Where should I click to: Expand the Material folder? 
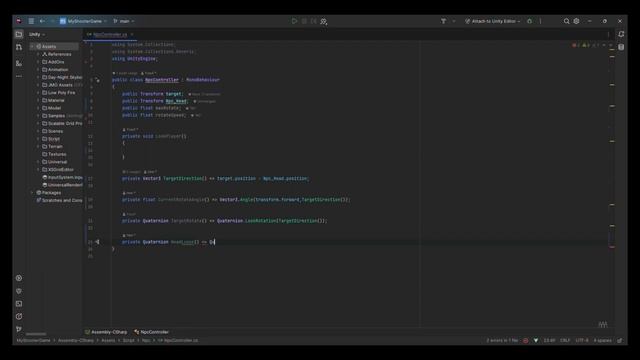pos(38,100)
